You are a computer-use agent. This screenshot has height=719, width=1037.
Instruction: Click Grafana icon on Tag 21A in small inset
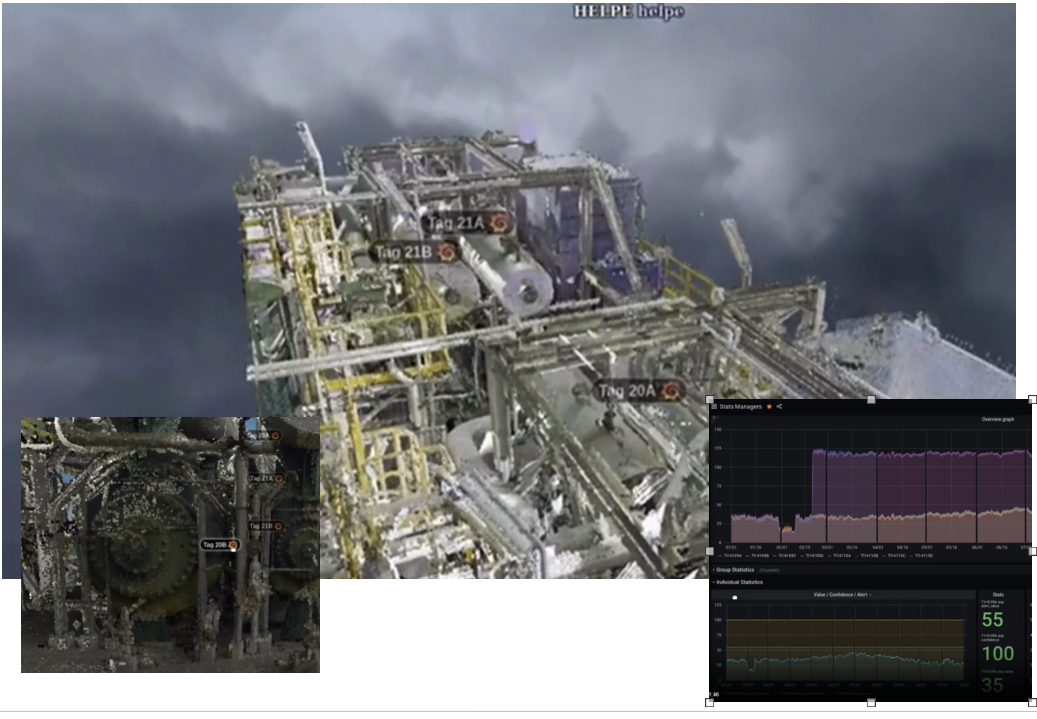click(x=279, y=479)
